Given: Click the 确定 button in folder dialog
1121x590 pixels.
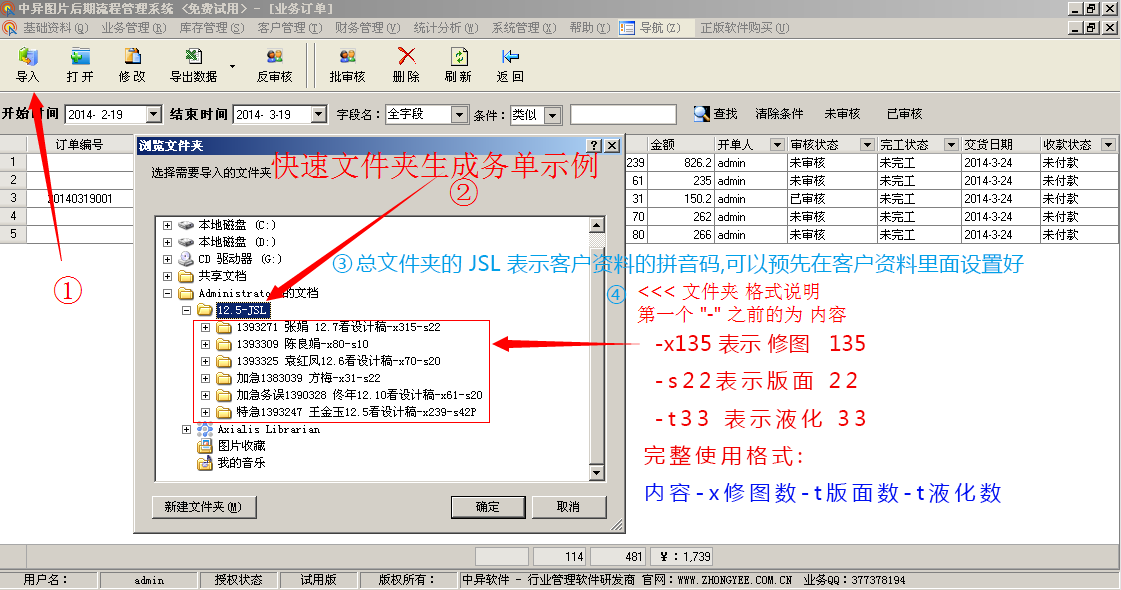Looking at the screenshot, I should [488, 507].
